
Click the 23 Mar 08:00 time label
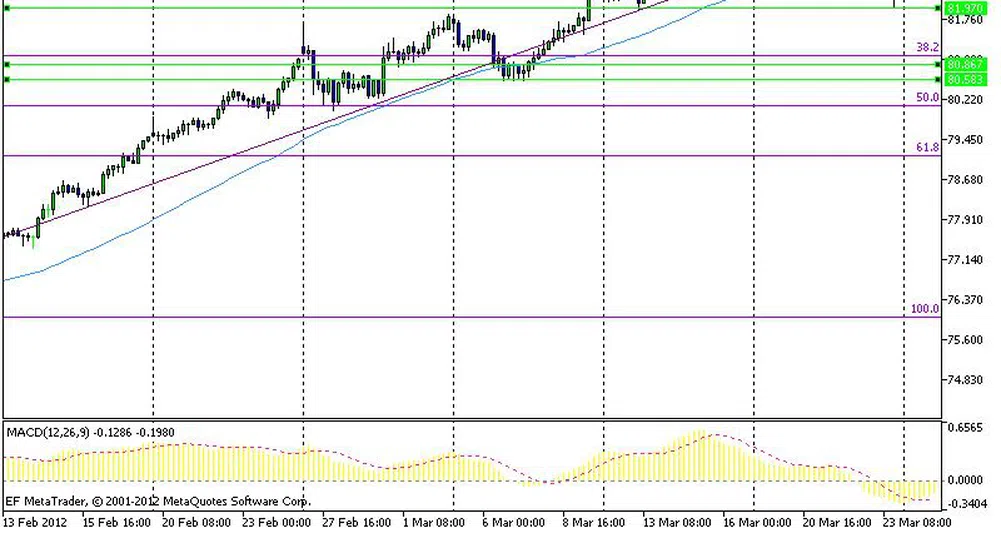pyautogui.click(x=917, y=522)
